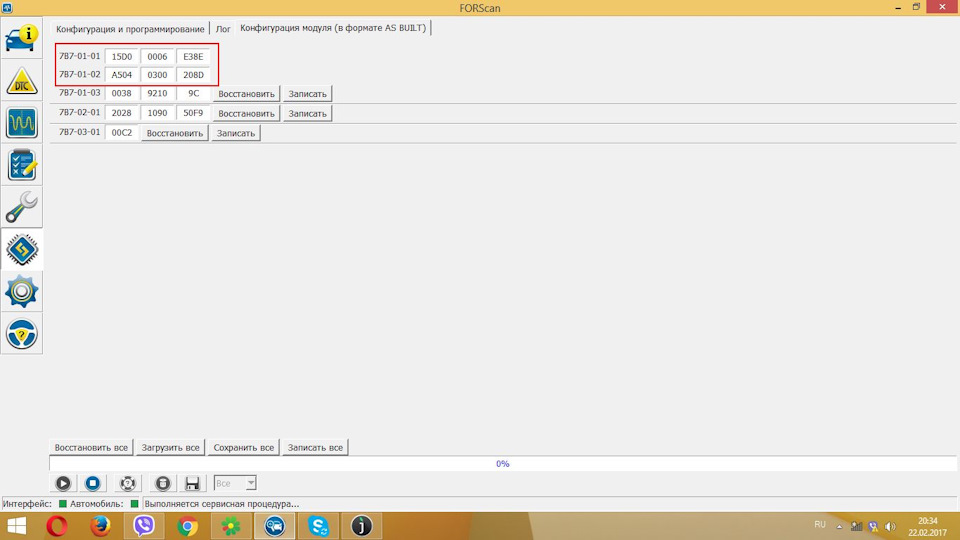
Task: Click the 'Интерфейс:' green status indicator
Action: pos(62,504)
